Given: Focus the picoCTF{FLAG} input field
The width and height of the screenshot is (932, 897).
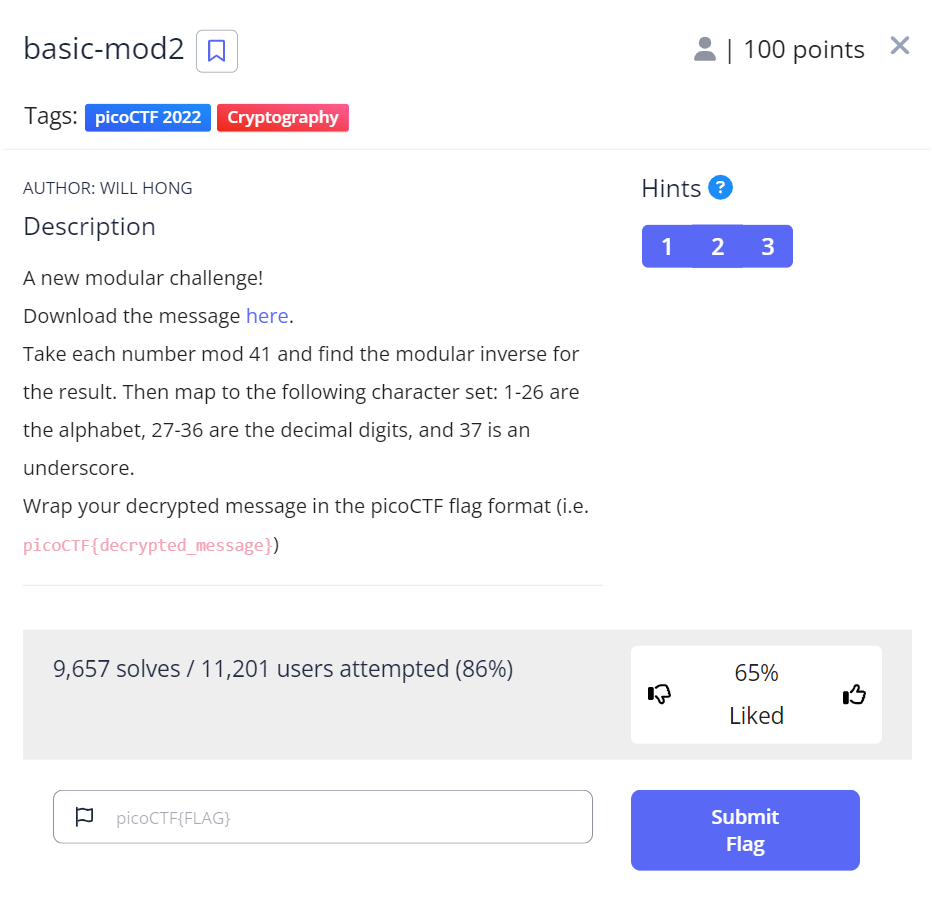Looking at the screenshot, I should (340, 817).
